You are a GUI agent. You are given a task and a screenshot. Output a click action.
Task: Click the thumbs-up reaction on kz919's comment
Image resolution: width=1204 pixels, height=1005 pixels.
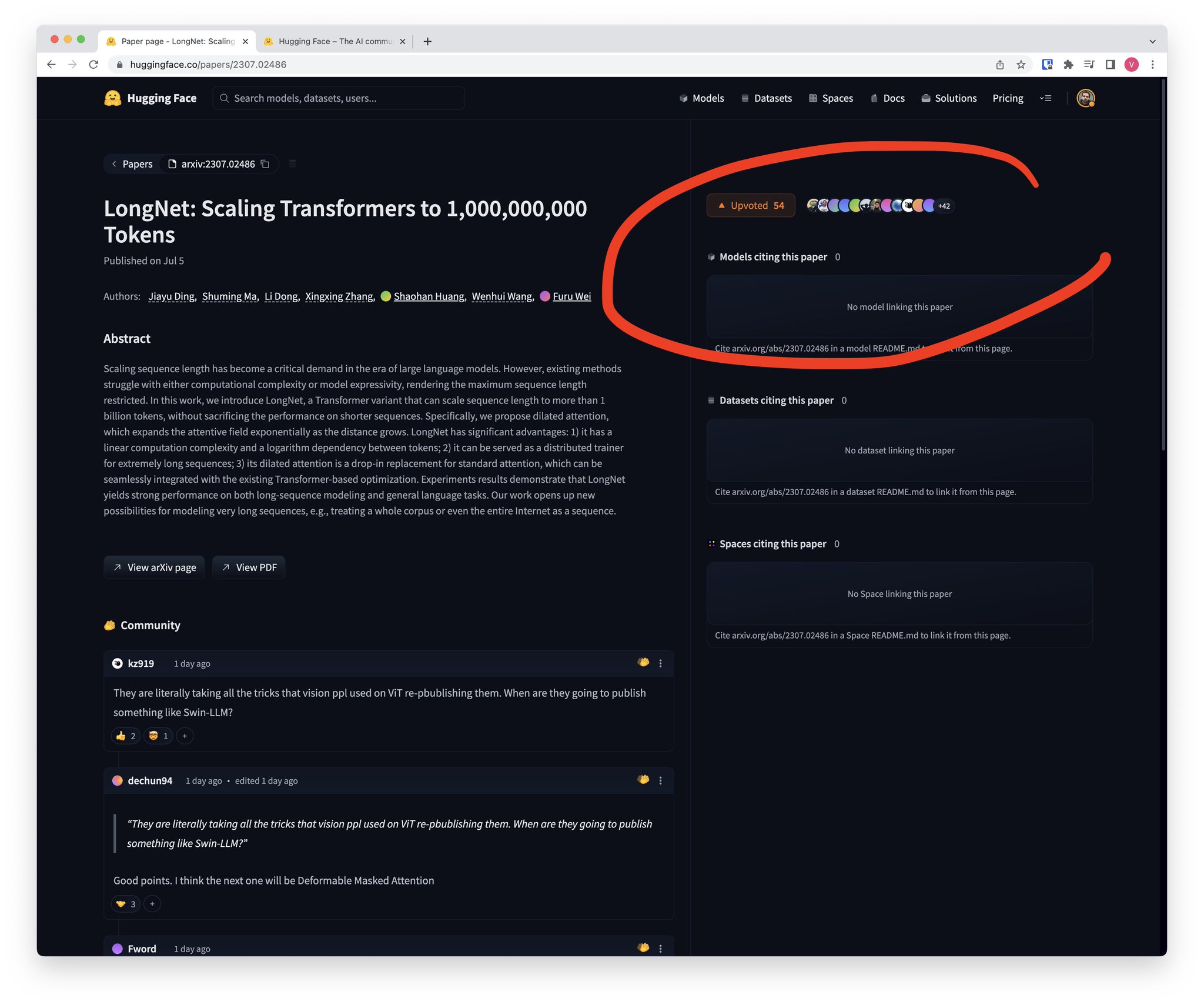[x=126, y=736]
